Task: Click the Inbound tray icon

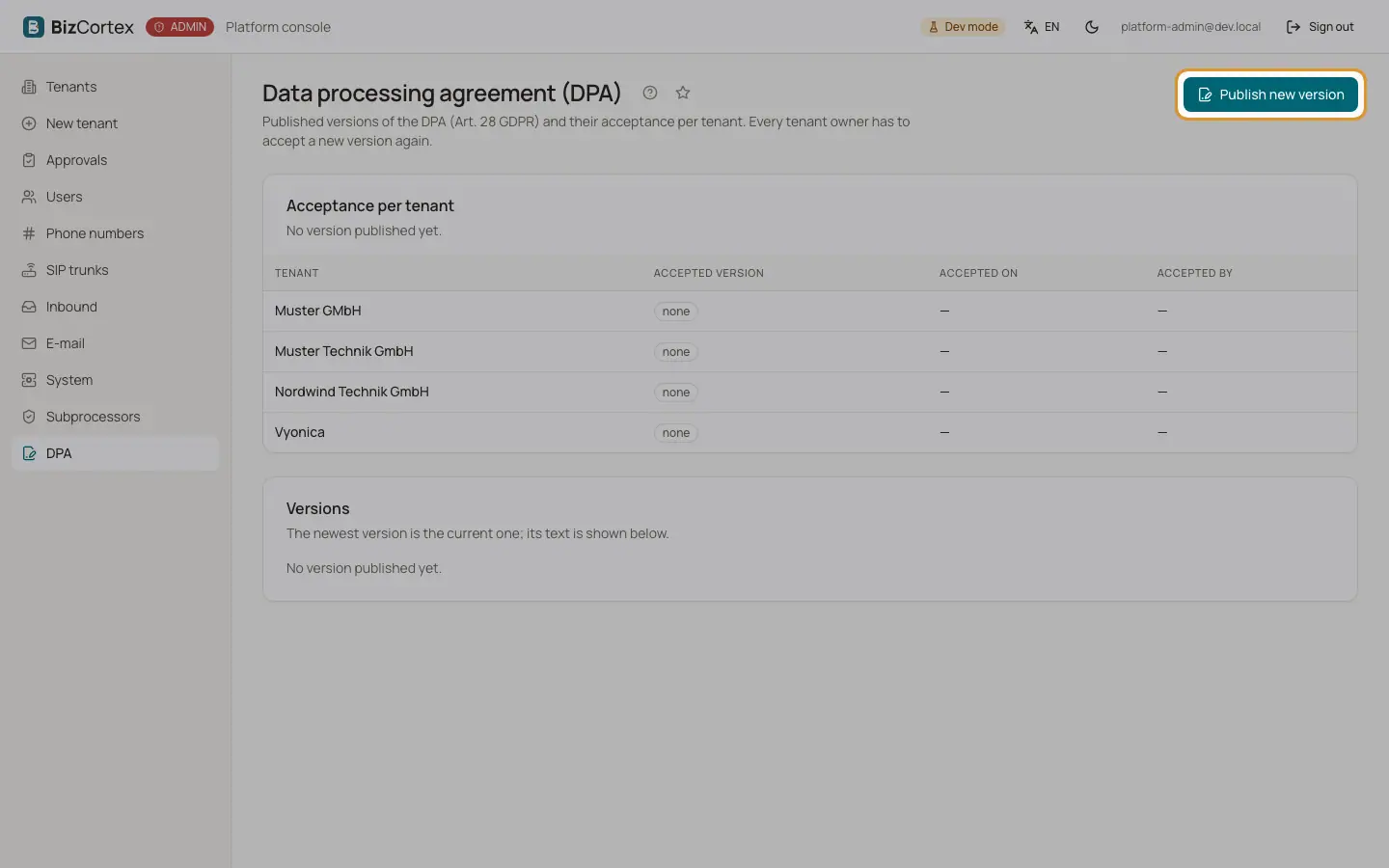Action: tap(29, 307)
